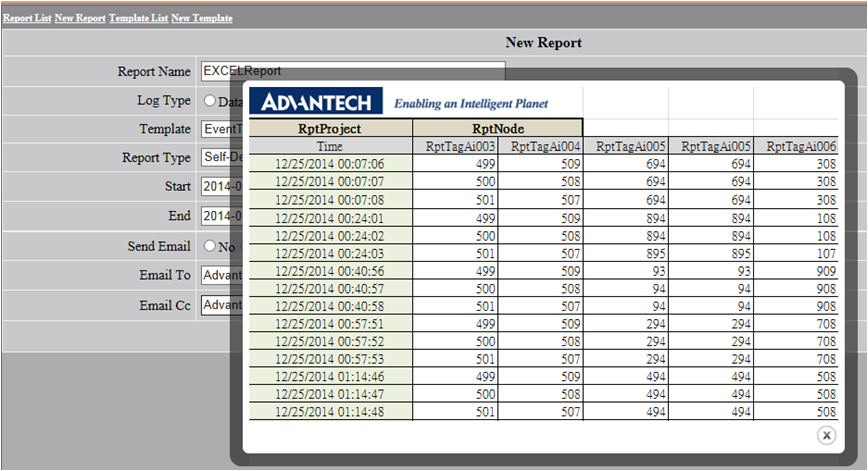868x471 pixels.
Task: Click the New Report page title
Action: [544, 43]
